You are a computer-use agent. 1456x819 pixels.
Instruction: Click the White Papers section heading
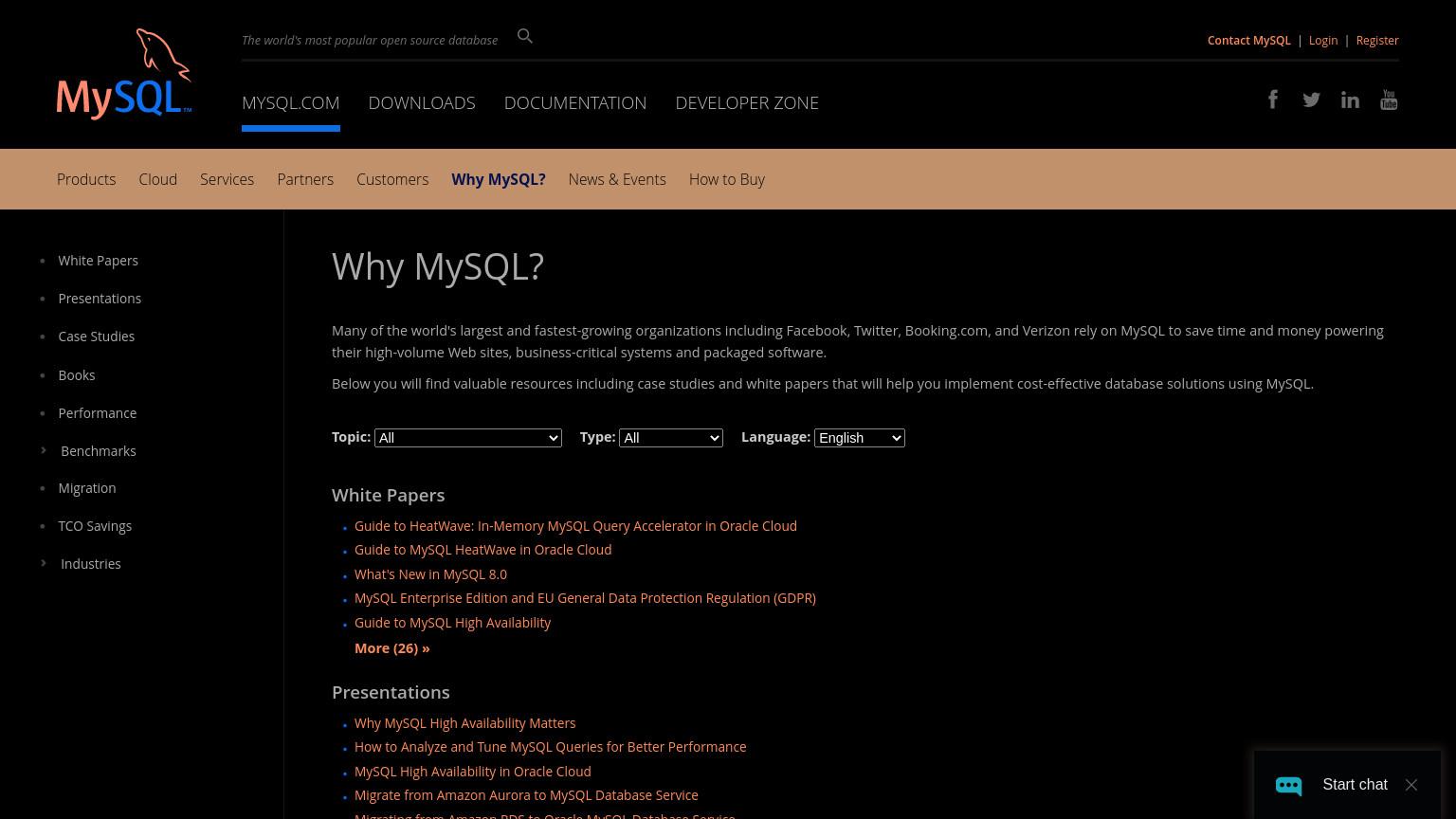(x=388, y=495)
